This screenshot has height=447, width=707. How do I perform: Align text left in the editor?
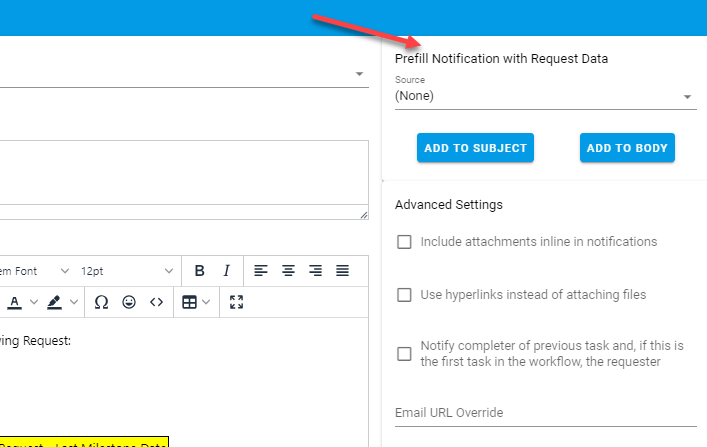261,271
